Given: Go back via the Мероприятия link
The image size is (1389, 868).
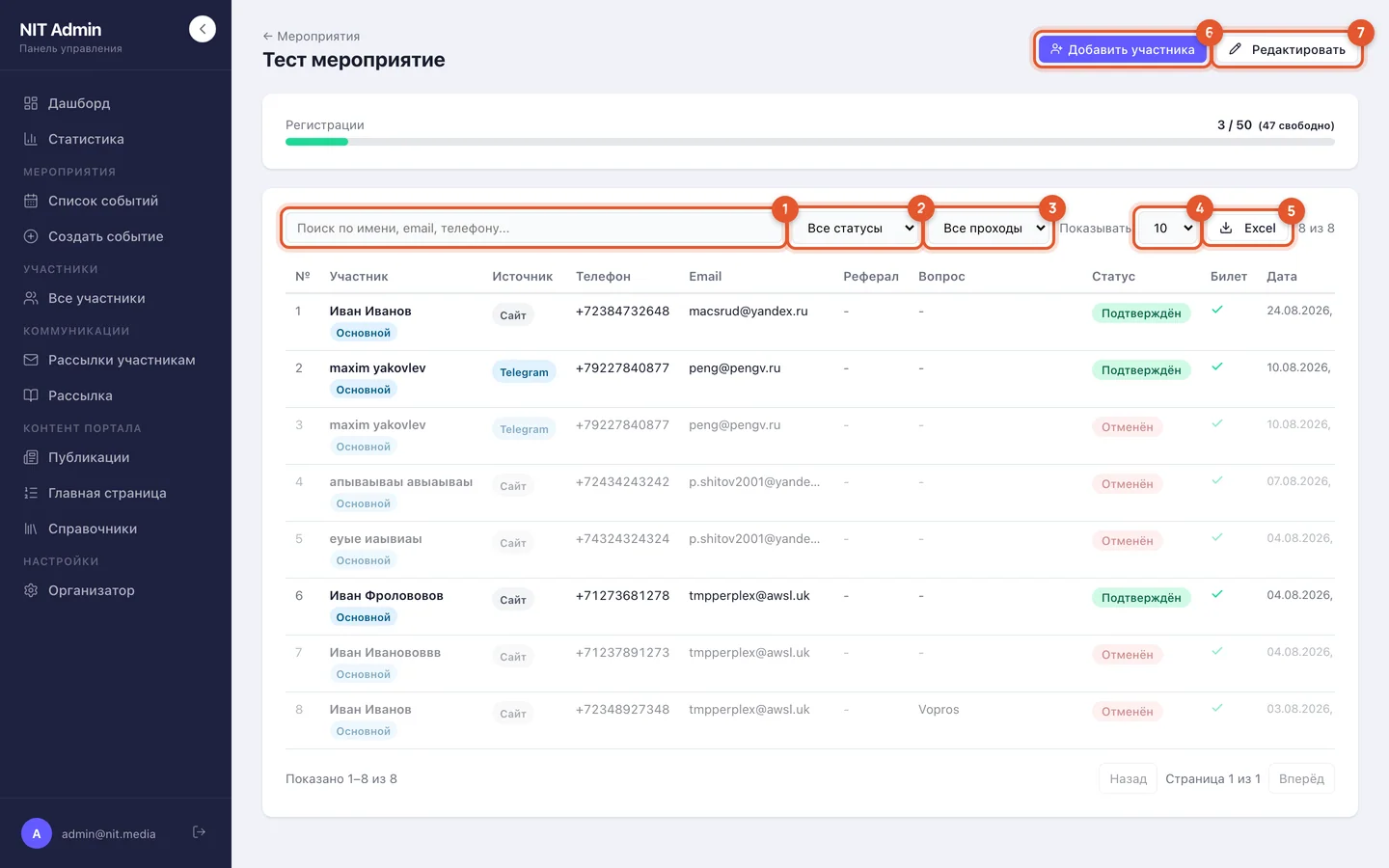Looking at the screenshot, I should coord(312,36).
